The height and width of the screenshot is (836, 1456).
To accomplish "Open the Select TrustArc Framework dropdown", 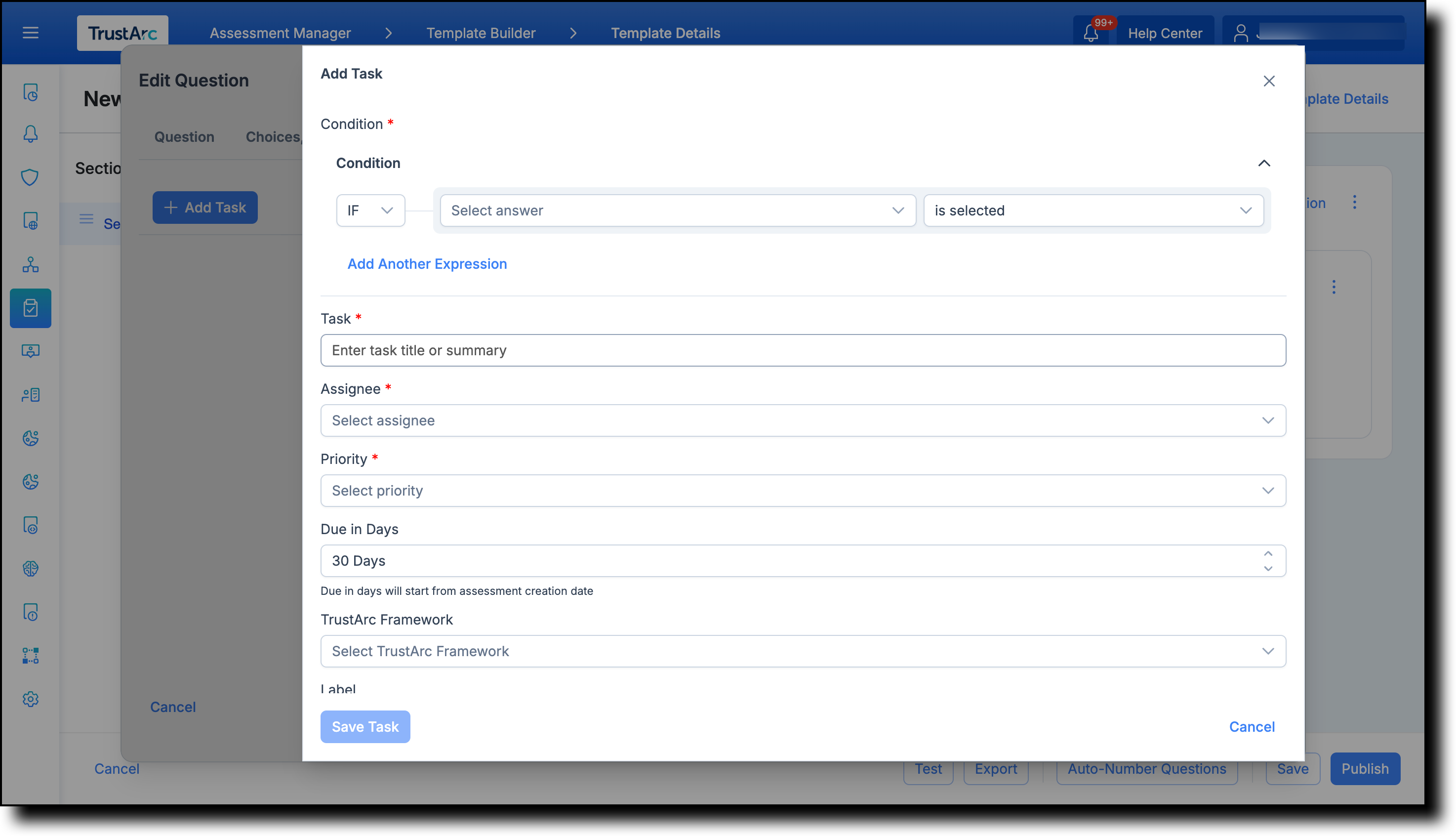I will tap(803, 652).
